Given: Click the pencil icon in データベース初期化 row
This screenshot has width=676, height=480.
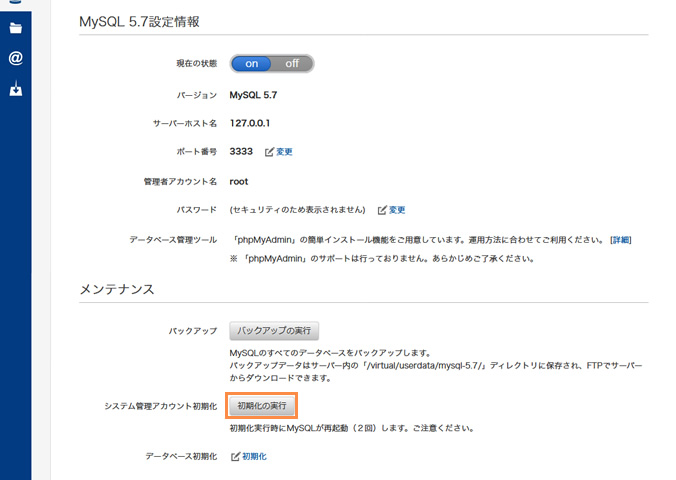Looking at the screenshot, I should tap(236, 456).
